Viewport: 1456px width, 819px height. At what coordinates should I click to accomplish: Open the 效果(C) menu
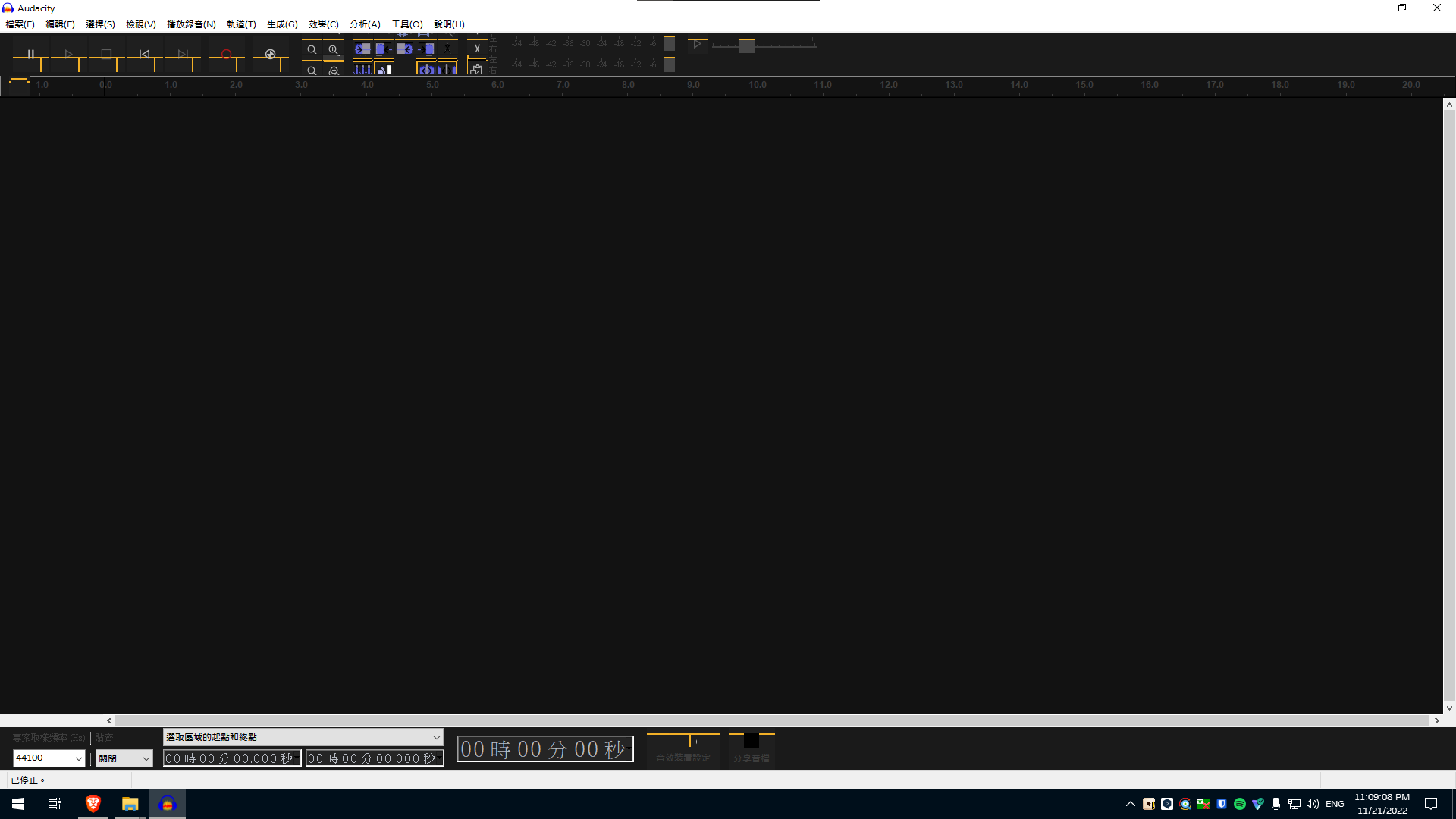point(322,24)
